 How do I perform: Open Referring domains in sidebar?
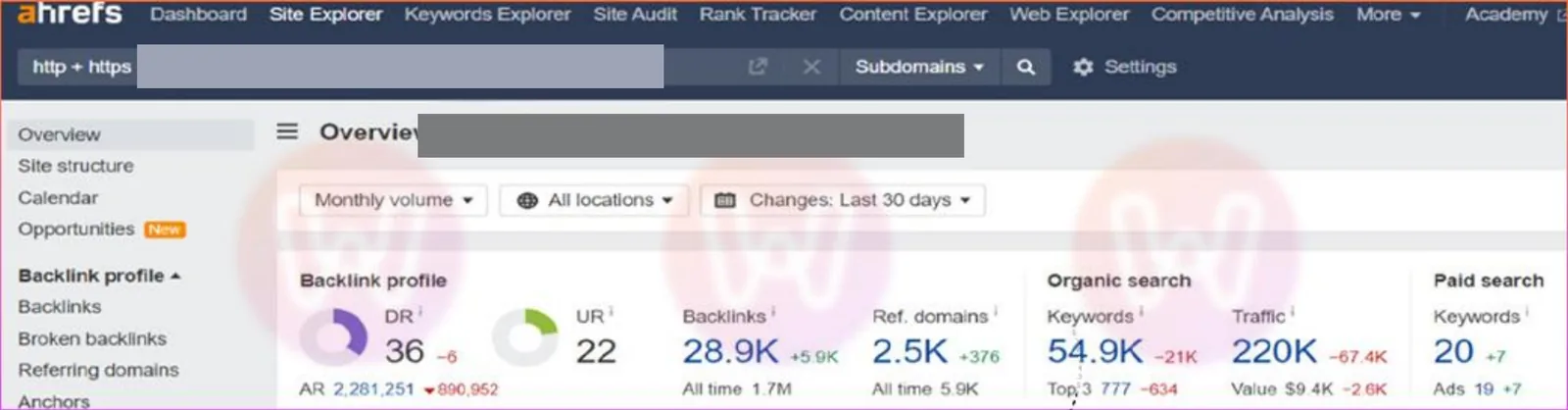tap(98, 370)
